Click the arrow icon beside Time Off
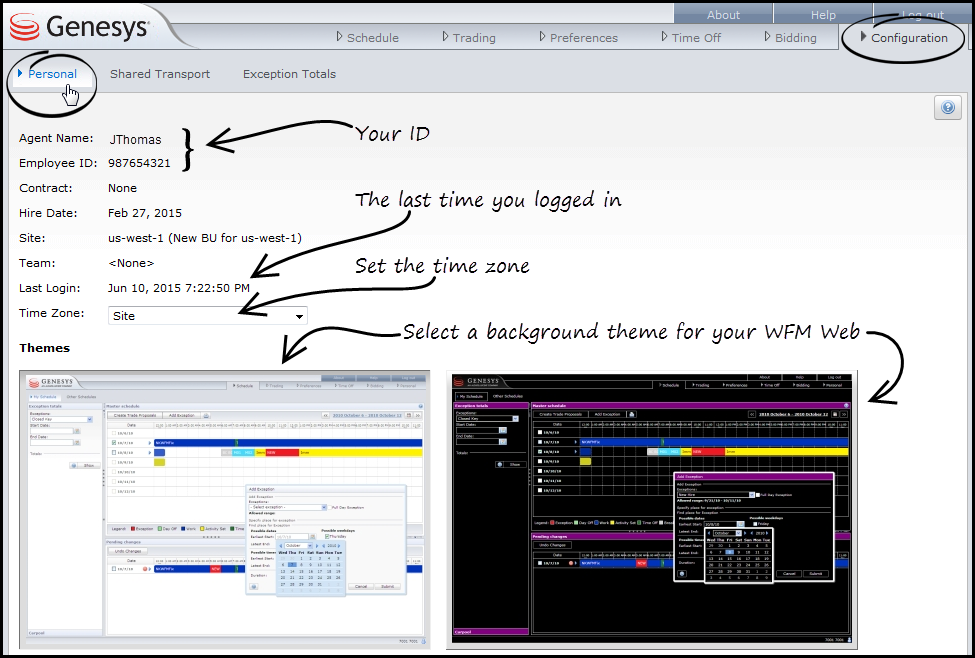Viewport: 975px width, 658px height. coord(663,37)
